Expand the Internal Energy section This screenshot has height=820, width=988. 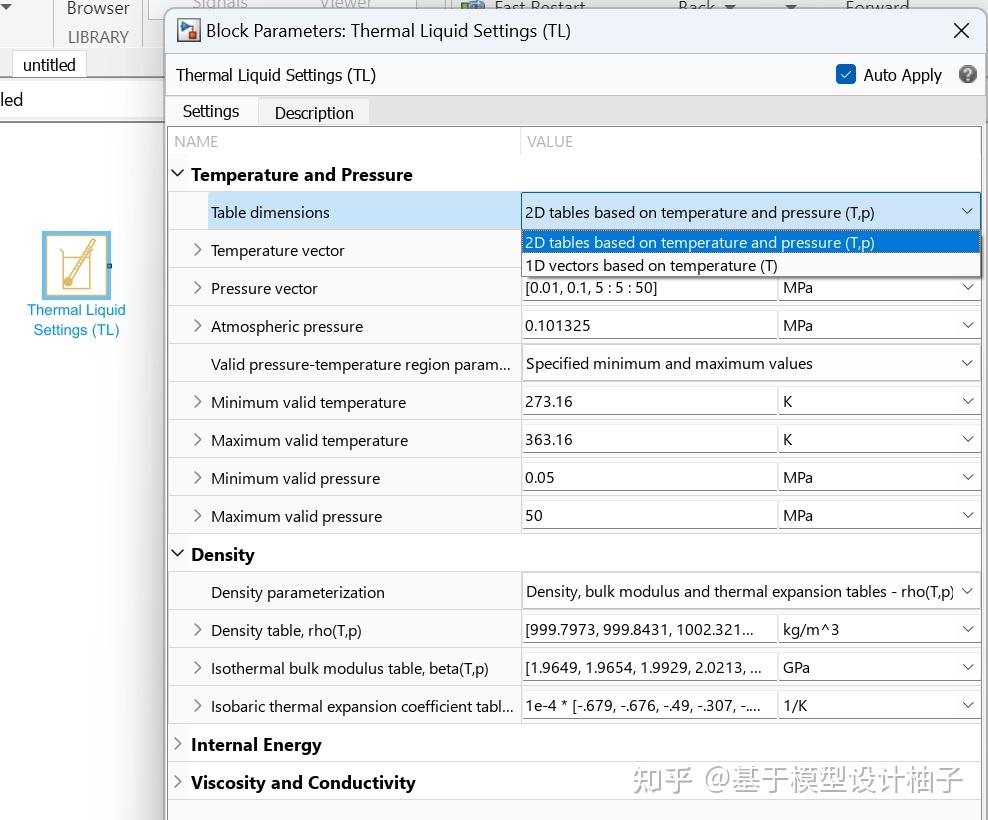coord(178,744)
